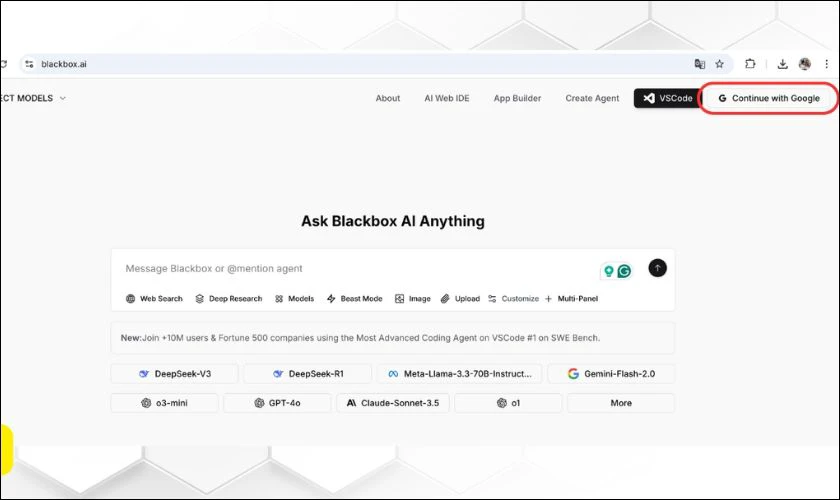This screenshot has width=840, height=500.
Task: Select DeepSeek-R1 model
Action: tap(308, 374)
